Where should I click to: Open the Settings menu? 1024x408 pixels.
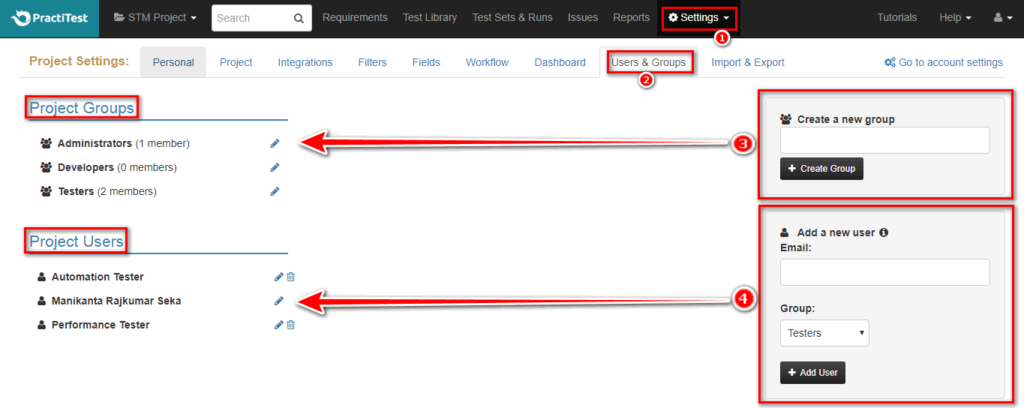[699, 18]
